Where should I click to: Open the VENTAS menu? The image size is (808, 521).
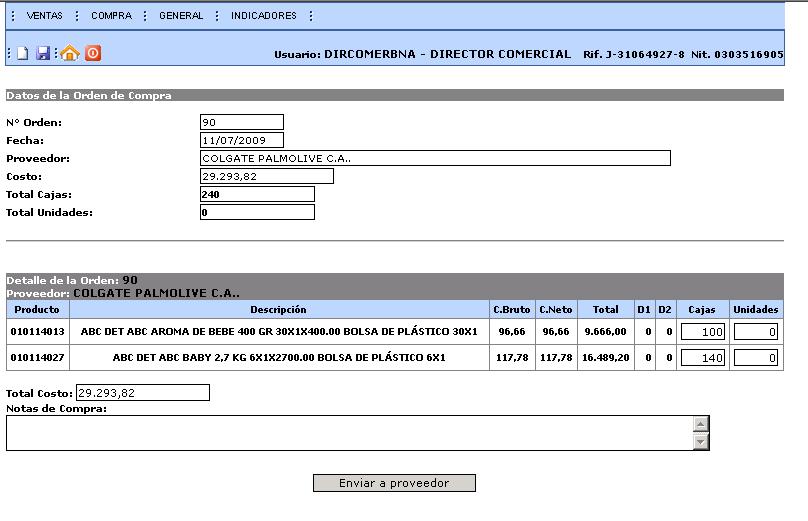click(x=44, y=16)
